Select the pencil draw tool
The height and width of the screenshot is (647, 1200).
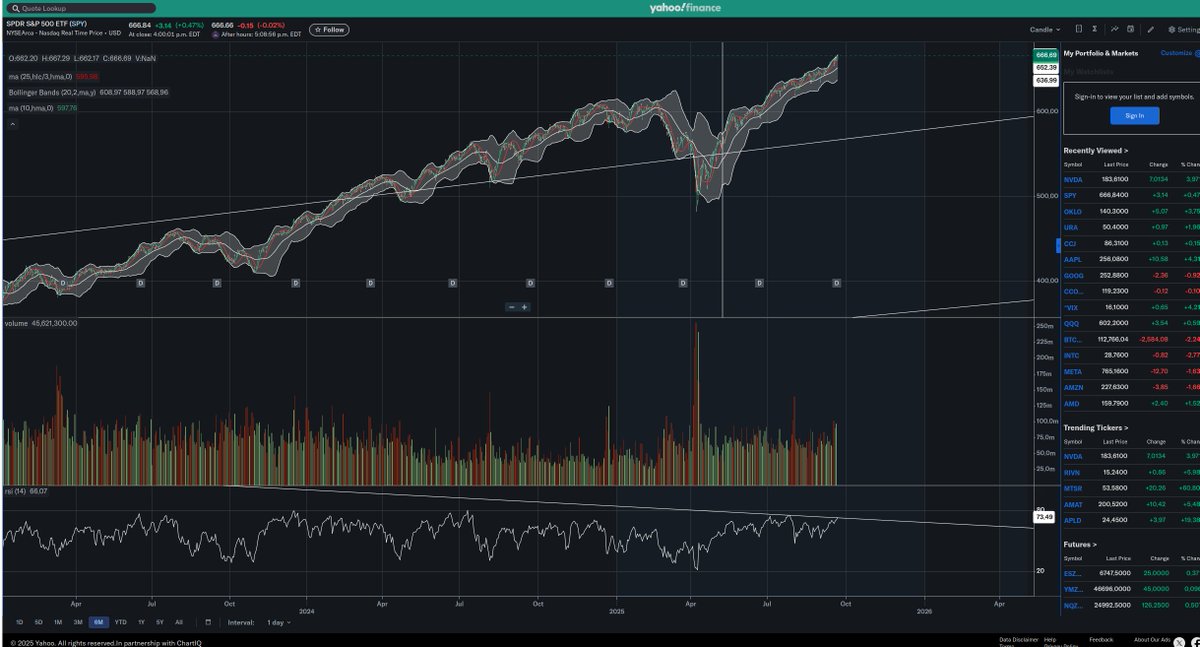click(1151, 29)
